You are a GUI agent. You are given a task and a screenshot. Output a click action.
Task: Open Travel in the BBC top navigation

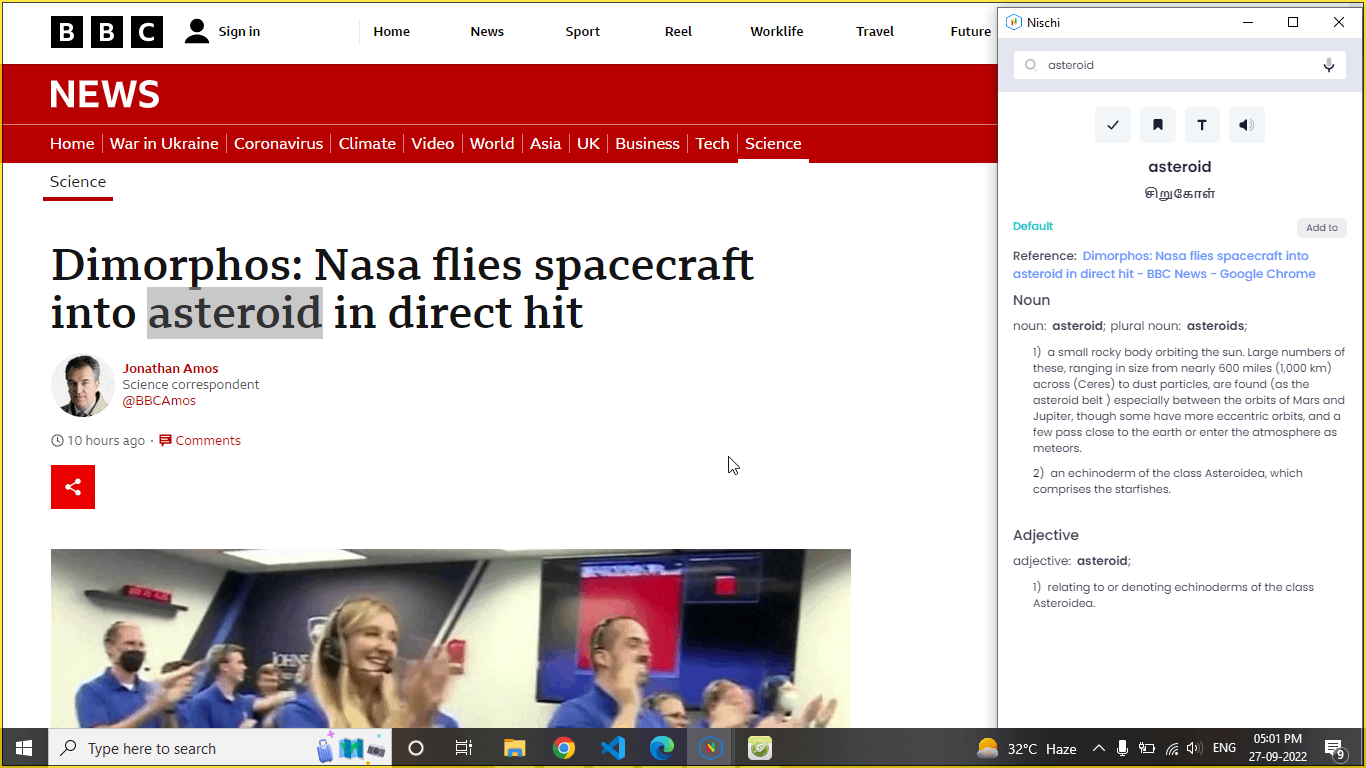(875, 32)
